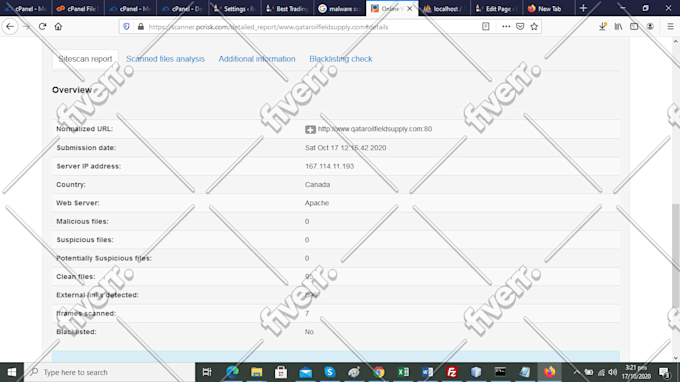Screen dimensions: 680x382
Task: Open File Explorer from the taskbar
Action: tap(256, 372)
